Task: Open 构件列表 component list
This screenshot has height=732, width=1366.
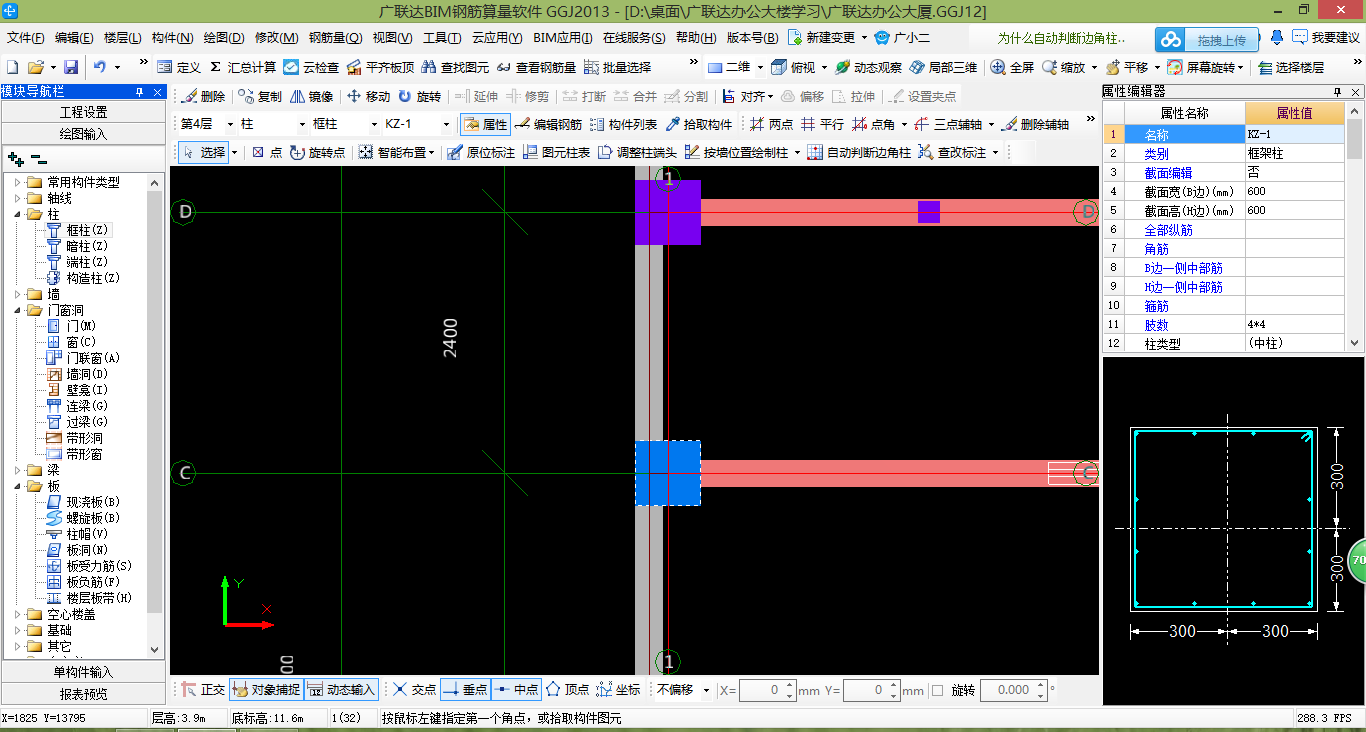Action: click(623, 124)
